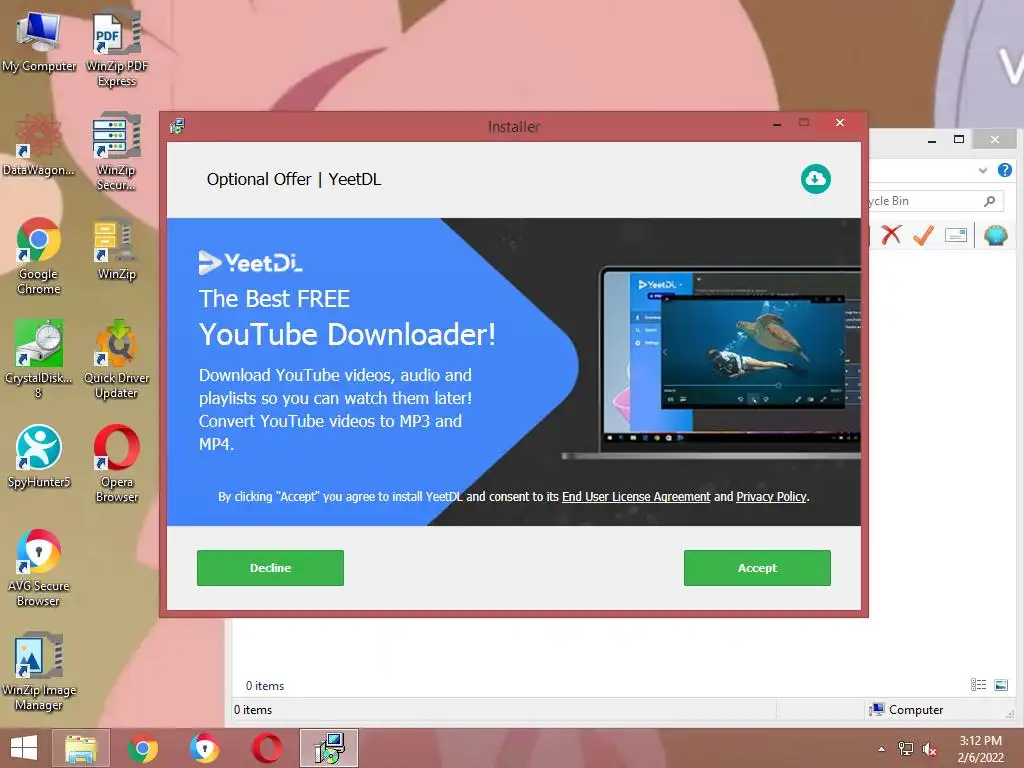Expand the ribbon chevron in Recycle Bin window
Image resolution: width=1024 pixels, height=768 pixels.
coord(982,170)
